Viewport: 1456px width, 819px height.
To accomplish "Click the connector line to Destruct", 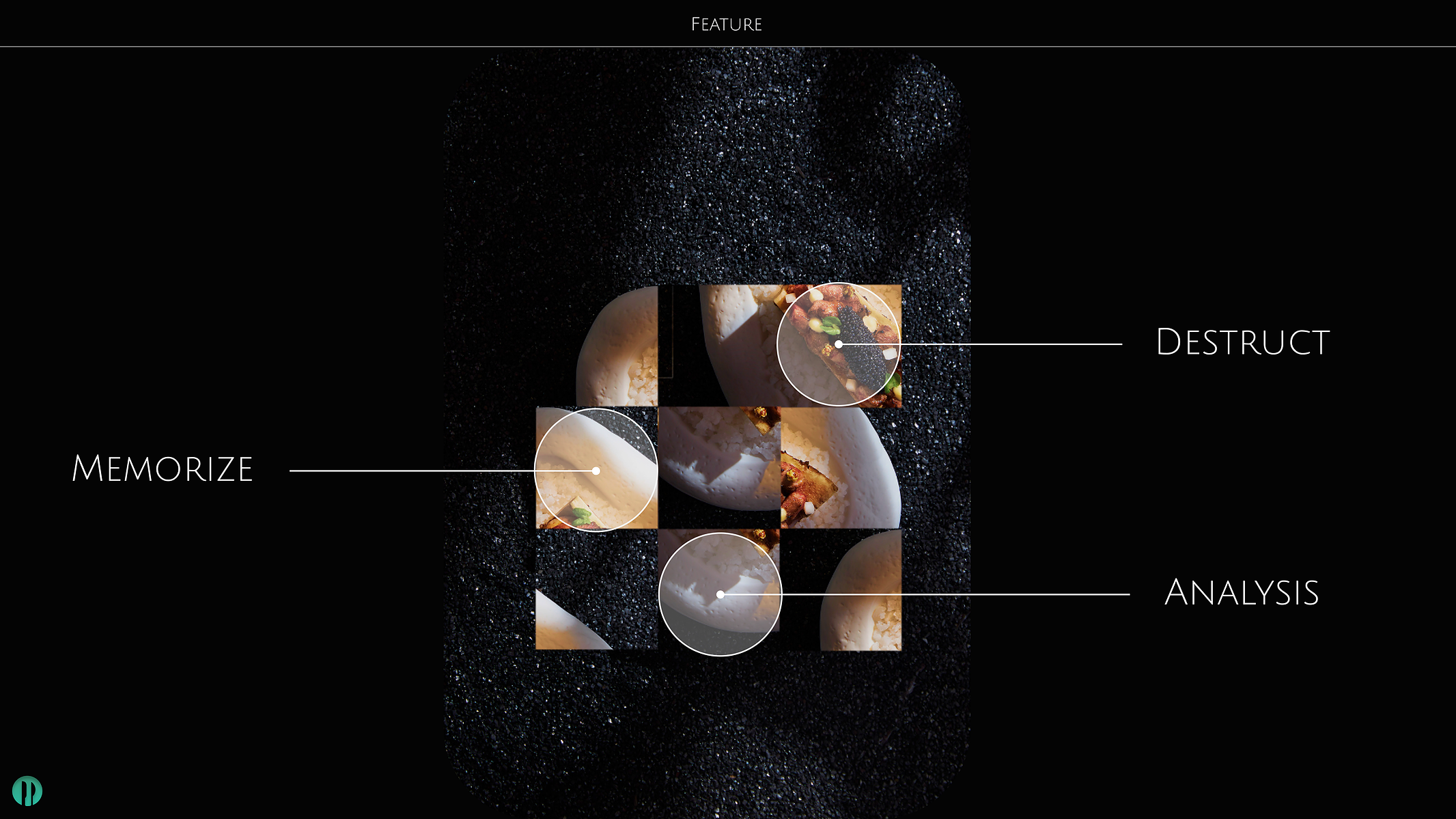I will [x=980, y=344].
